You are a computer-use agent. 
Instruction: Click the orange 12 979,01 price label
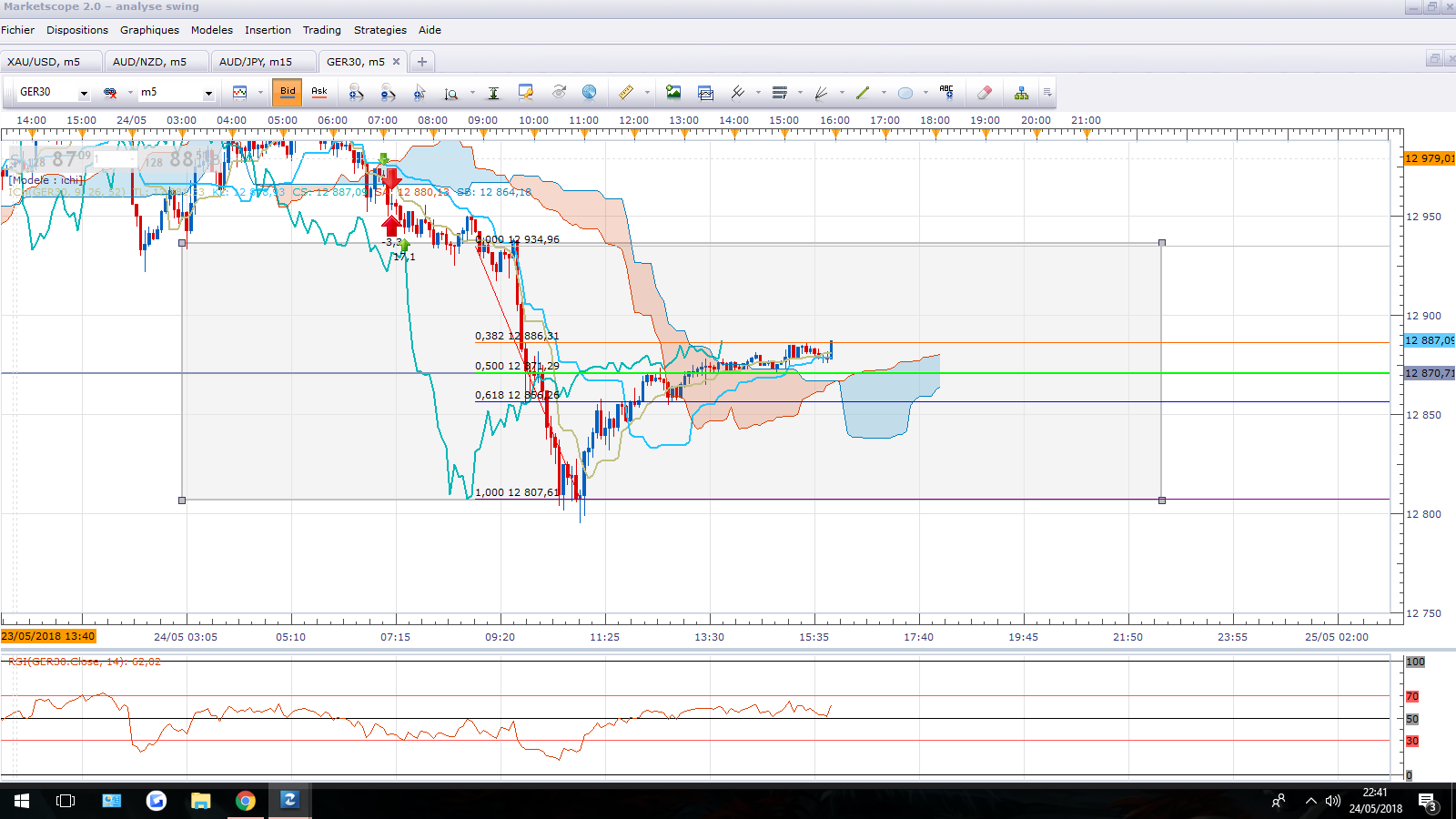tap(1430, 158)
